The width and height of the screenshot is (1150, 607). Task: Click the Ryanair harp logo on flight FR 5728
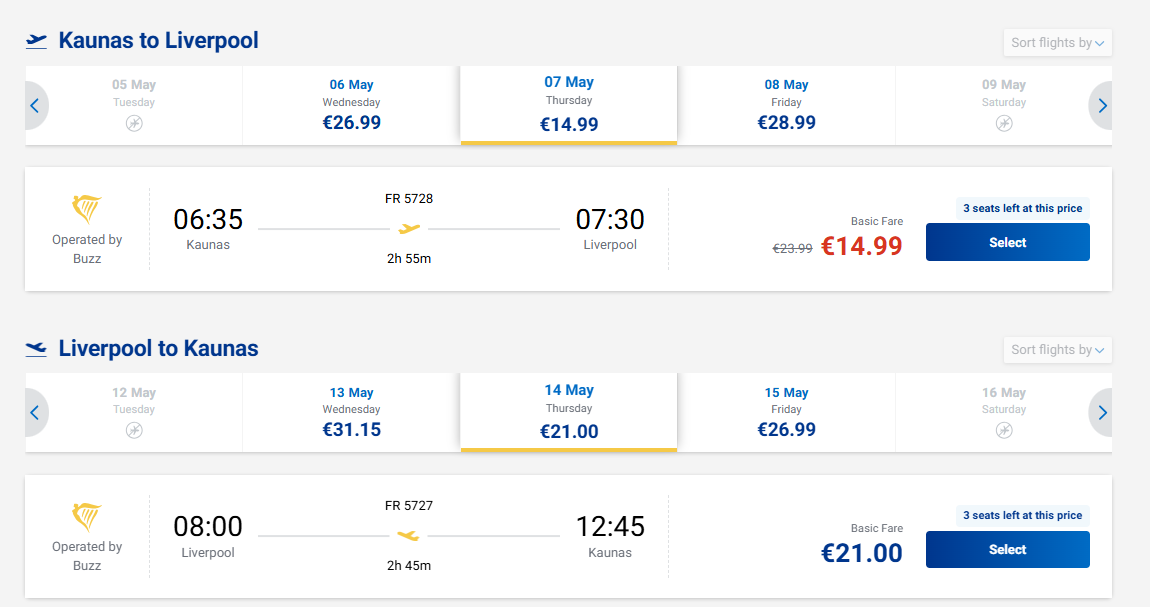[x=87, y=210]
